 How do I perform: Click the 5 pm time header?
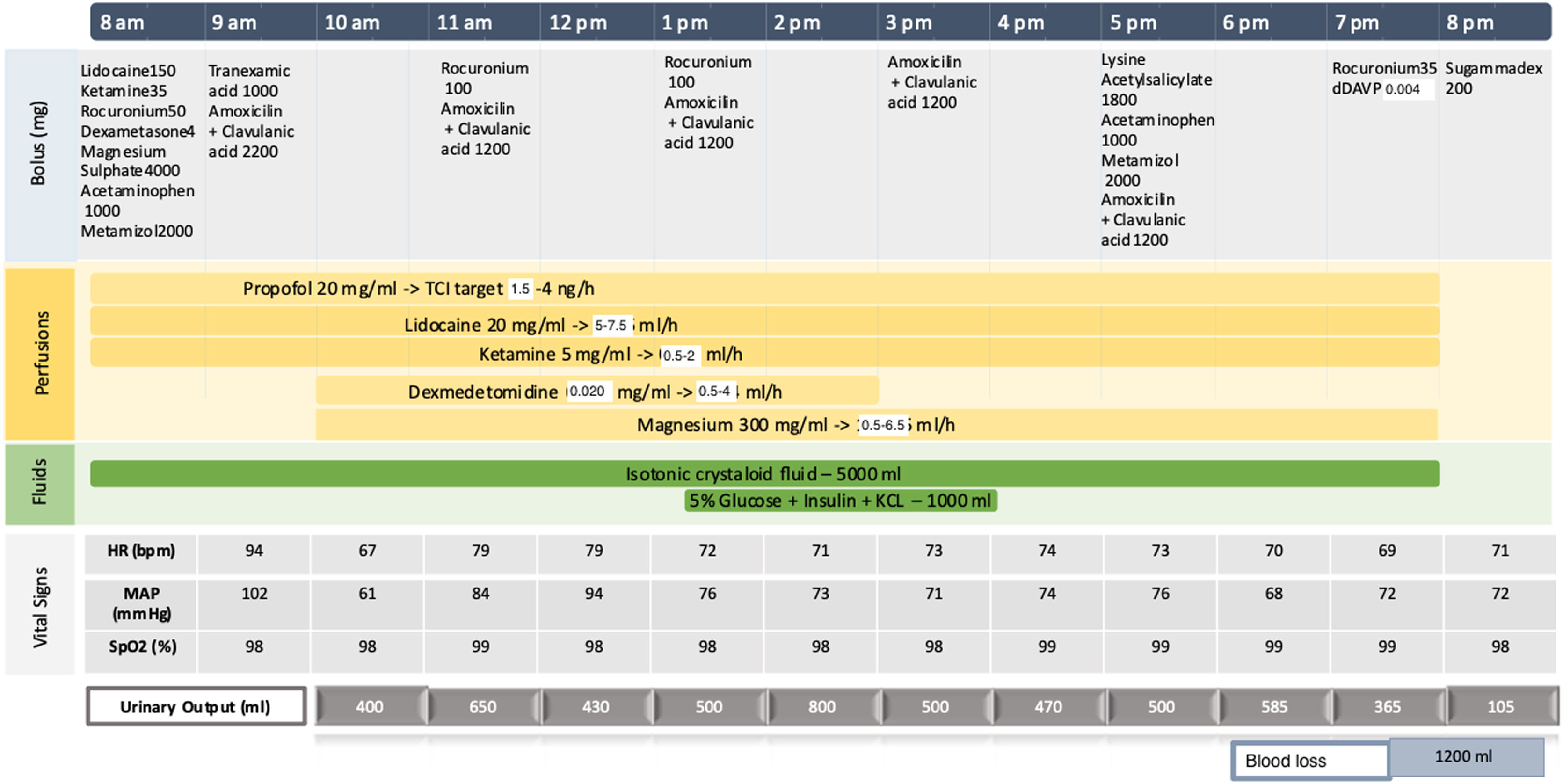(1133, 22)
